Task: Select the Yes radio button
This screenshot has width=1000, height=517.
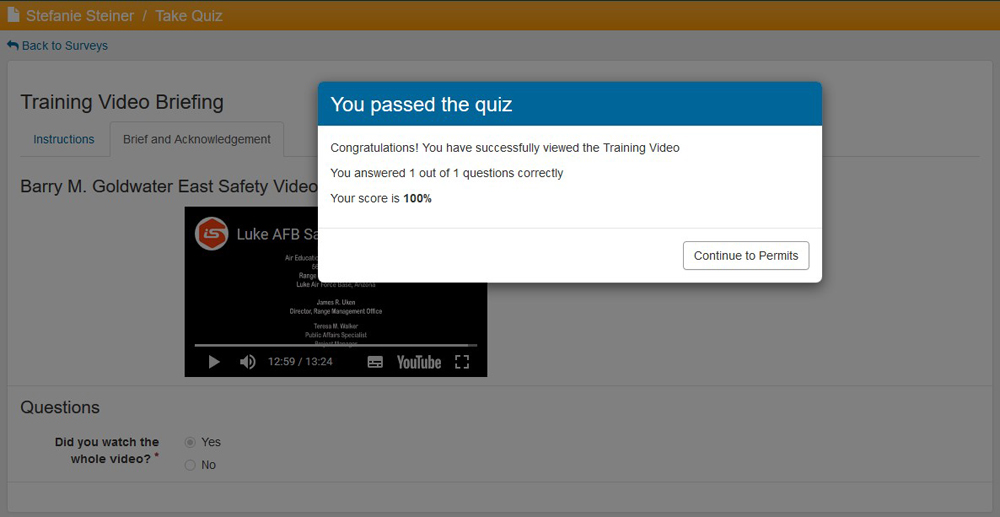Action: pyautogui.click(x=190, y=442)
